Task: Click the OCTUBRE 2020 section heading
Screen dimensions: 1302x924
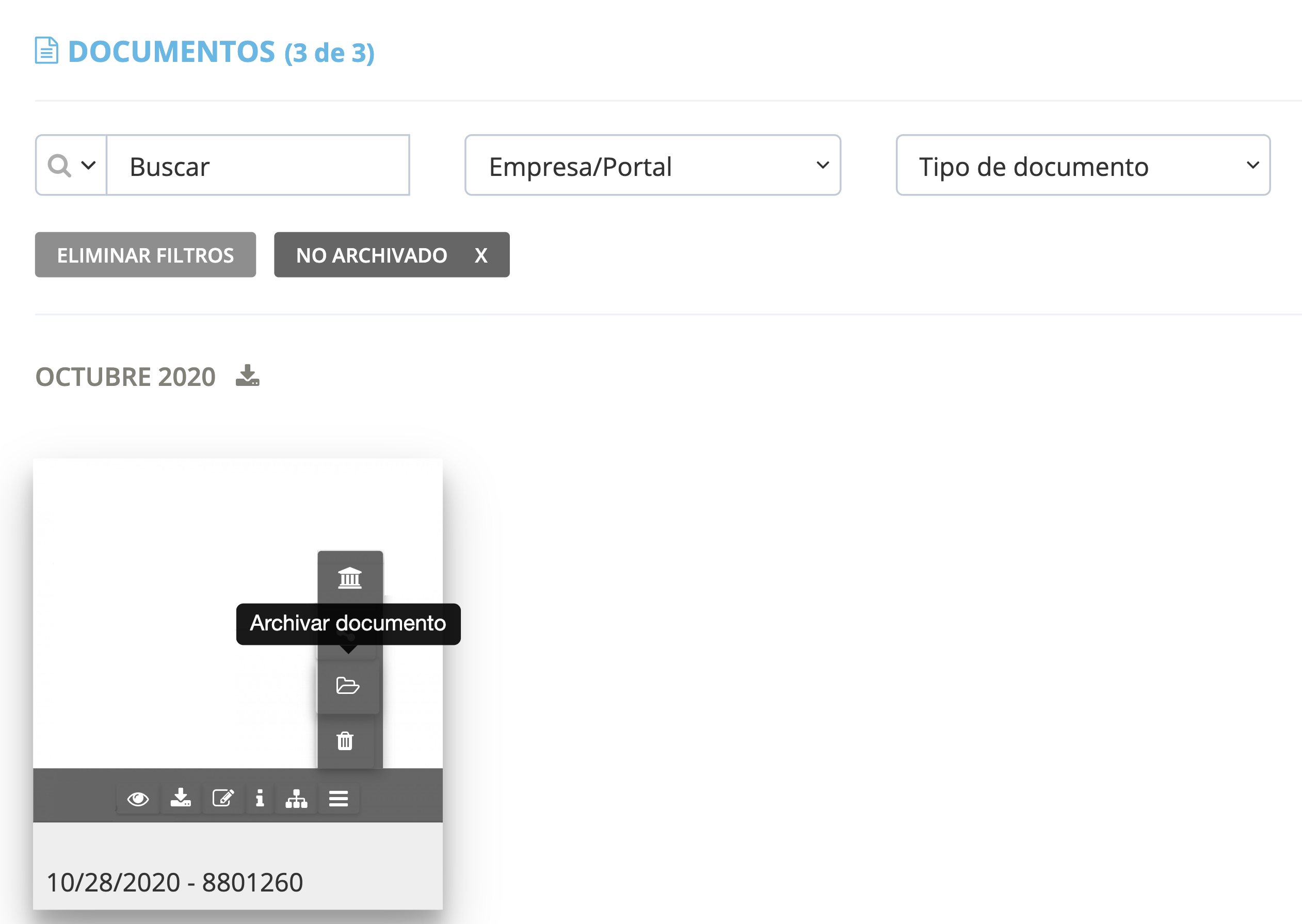Action: coord(125,377)
